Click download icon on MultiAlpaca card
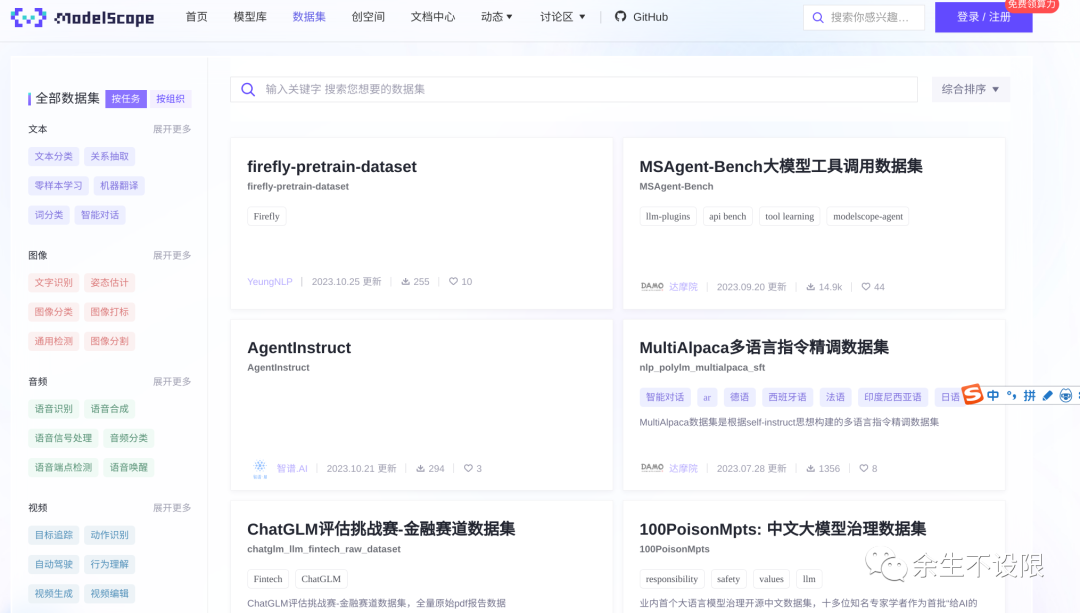 [x=811, y=468]
